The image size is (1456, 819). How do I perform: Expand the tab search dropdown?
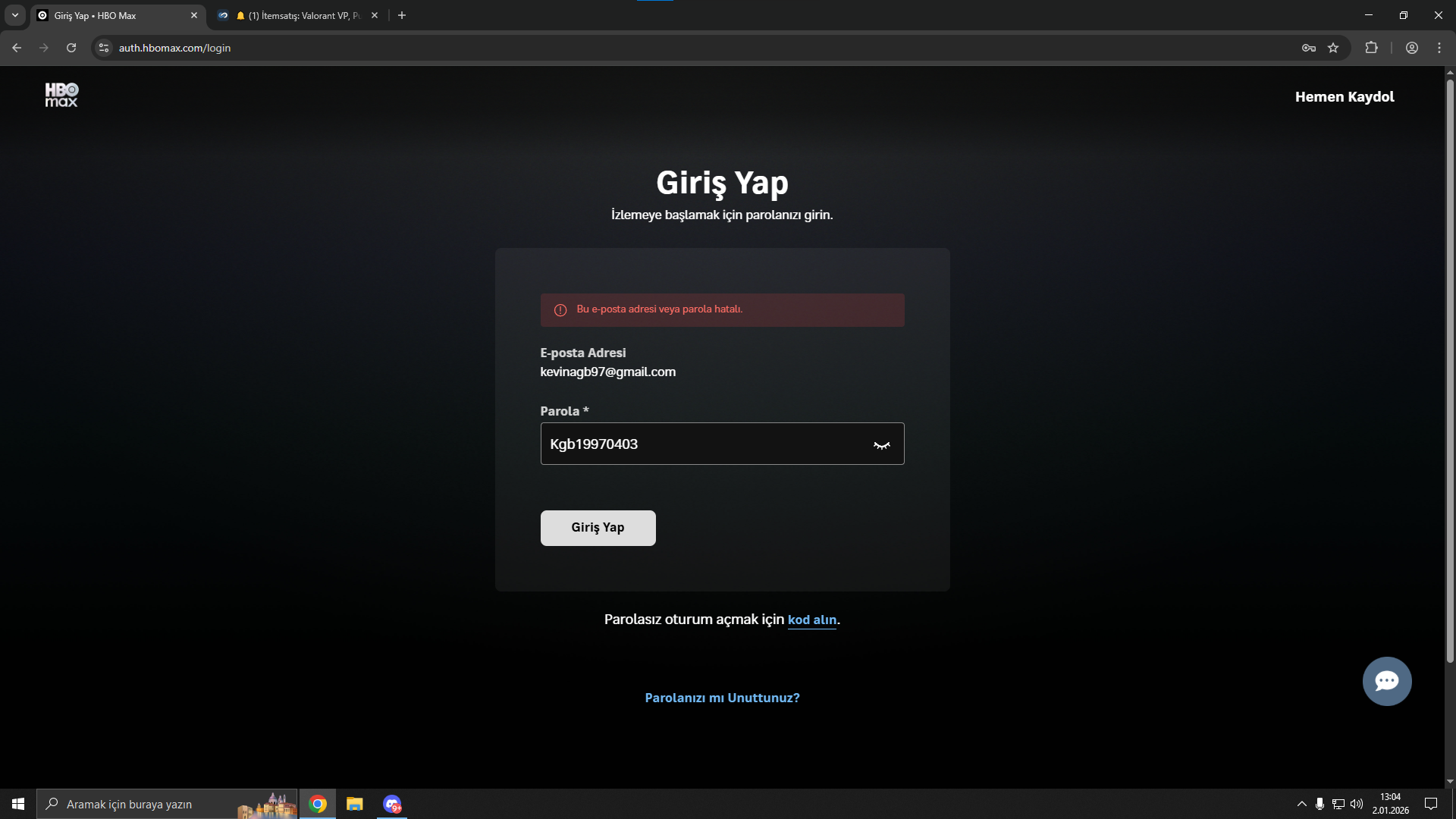tap(14, 15)
